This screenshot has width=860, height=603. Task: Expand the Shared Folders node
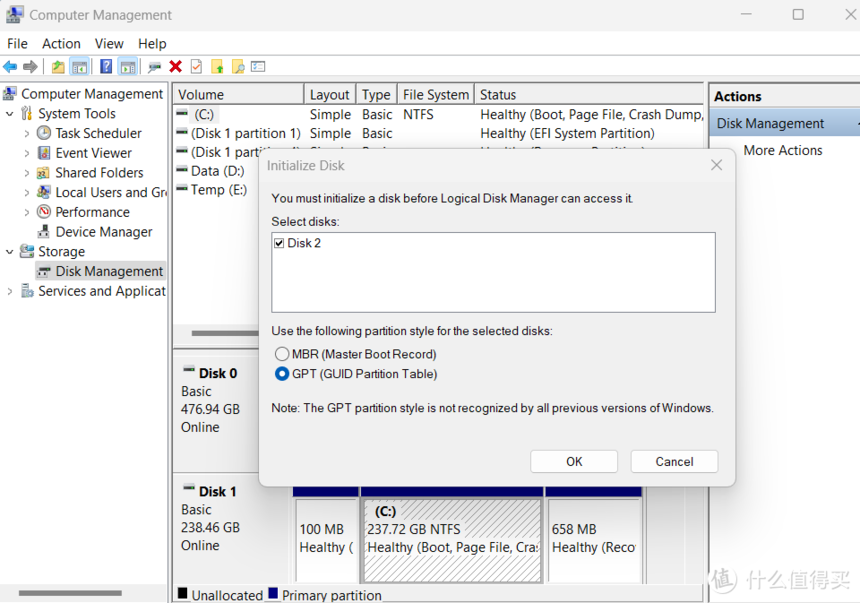tap(27, 173)
